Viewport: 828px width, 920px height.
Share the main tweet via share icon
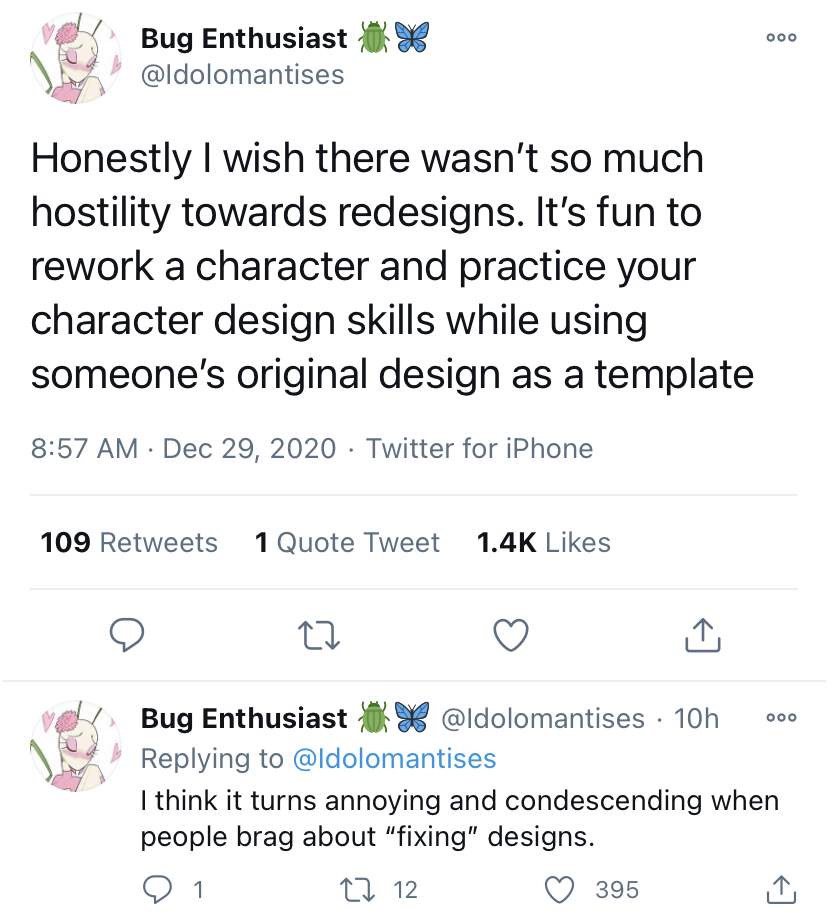tap(702, 635)
